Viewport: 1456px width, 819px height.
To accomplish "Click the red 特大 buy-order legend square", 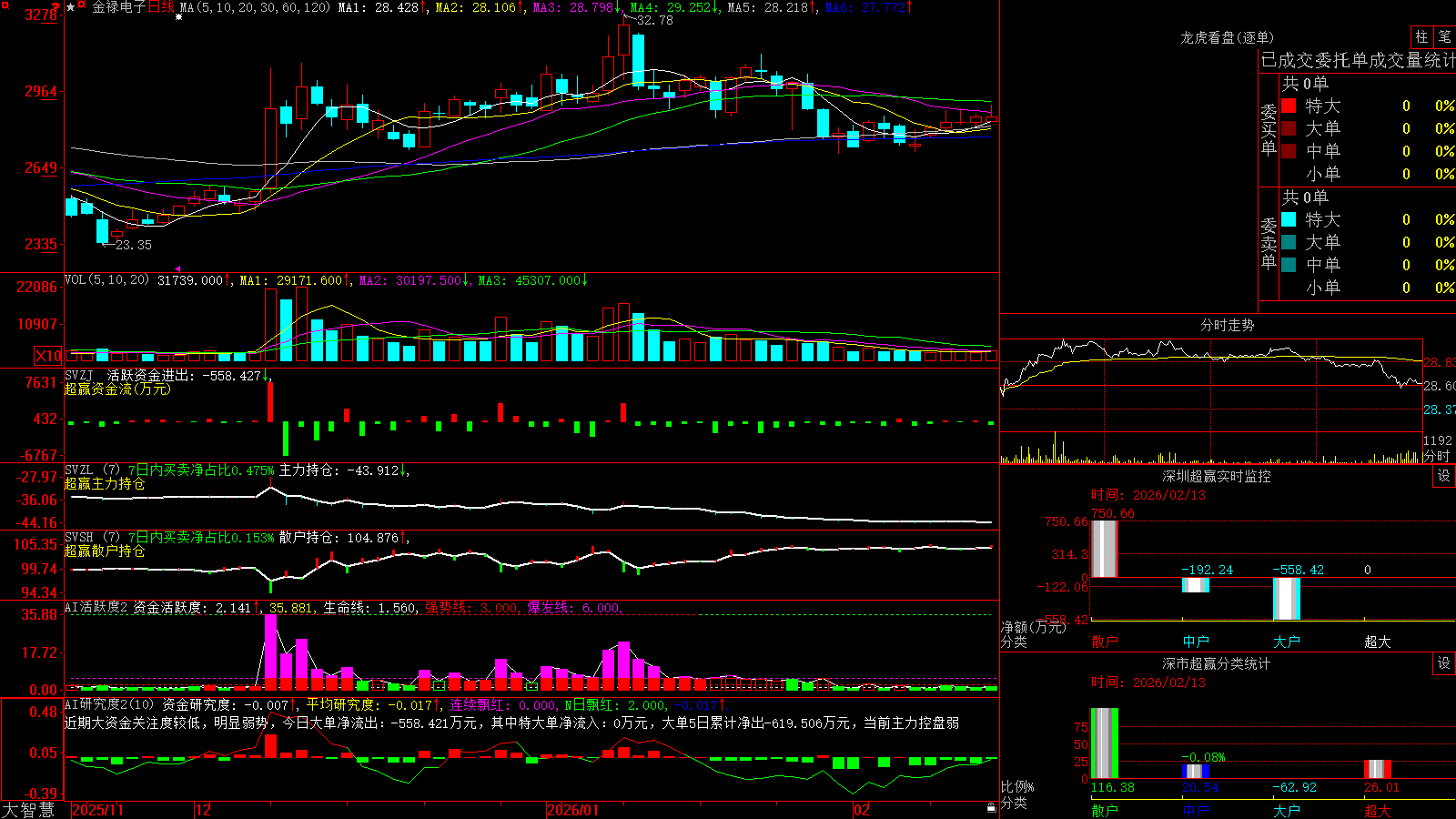I will pyautogui.click(x=1289, y=106).
